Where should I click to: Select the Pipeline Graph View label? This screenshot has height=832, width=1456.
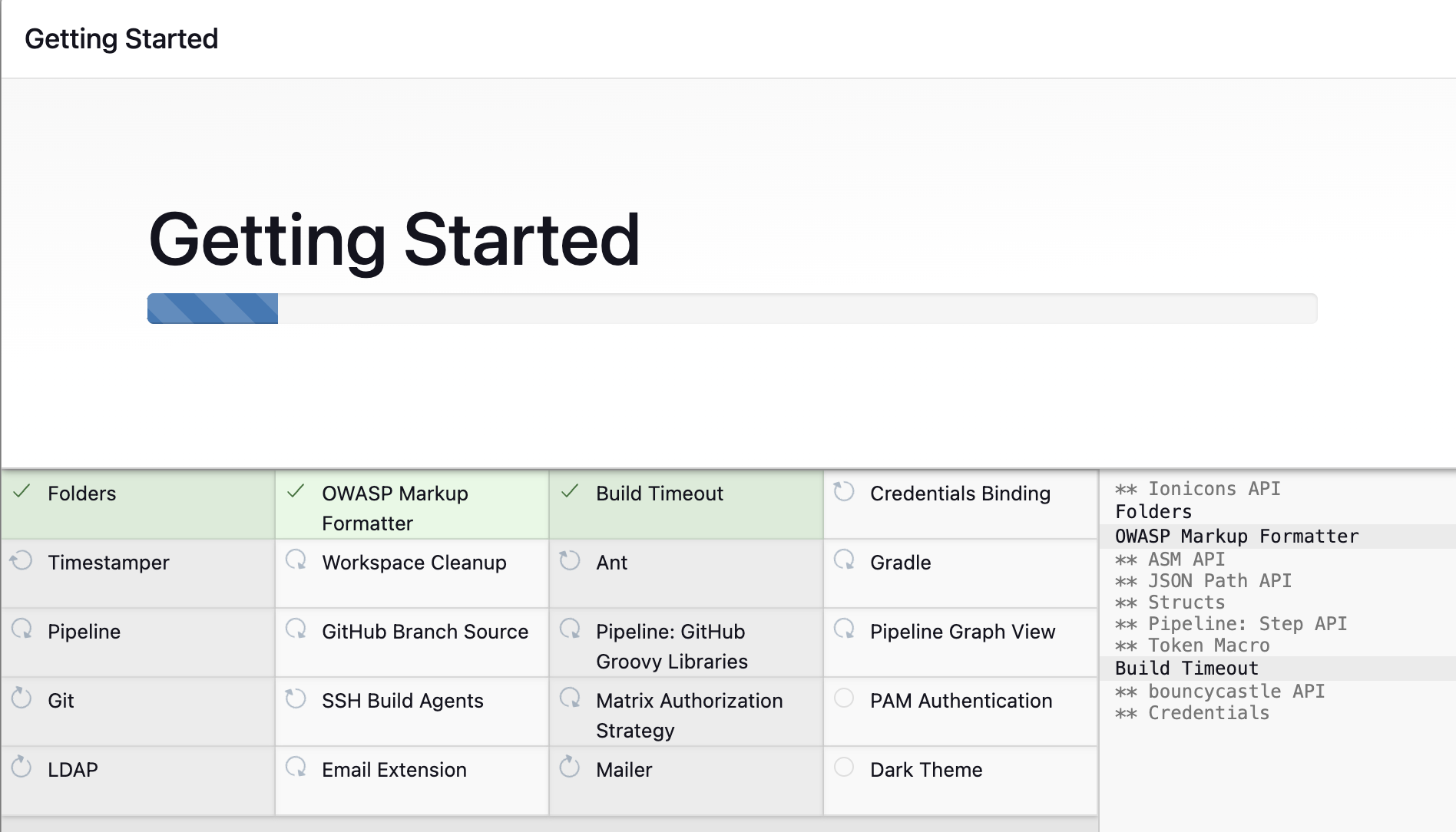click(962, 632)
